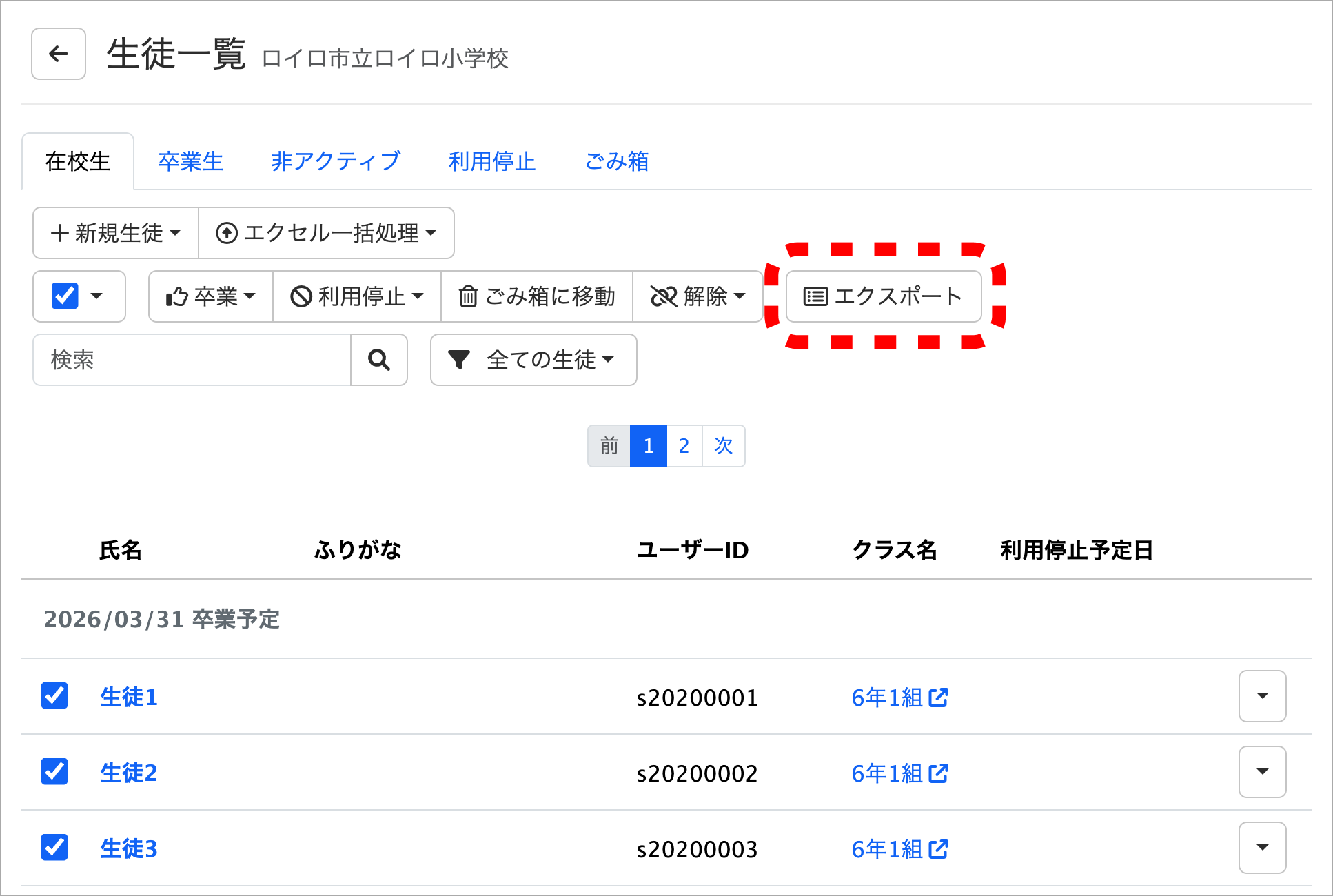The width and height of the screenshot is (1333, 896).
Task: Open the エクセル一括処理 upload menu
Action: click(x=326, y=233)
